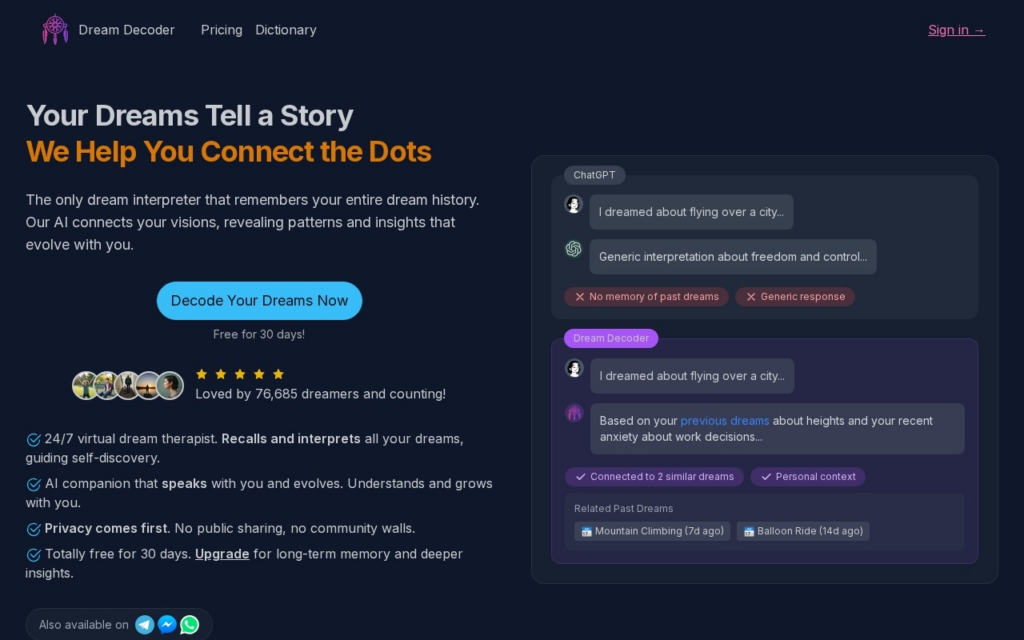Click the group of dreamer profile photos
This screenshot has height=640, width=1024.
tap(128, 385)
